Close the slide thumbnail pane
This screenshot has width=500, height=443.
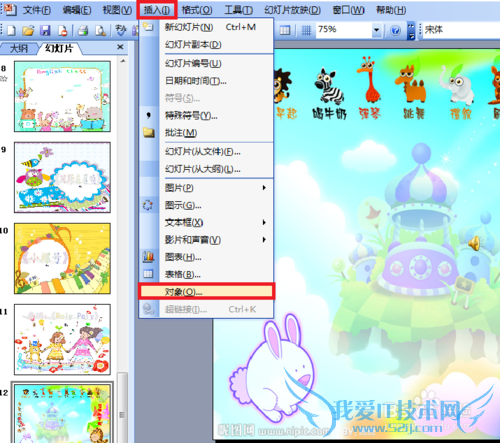tap(120, 47)
